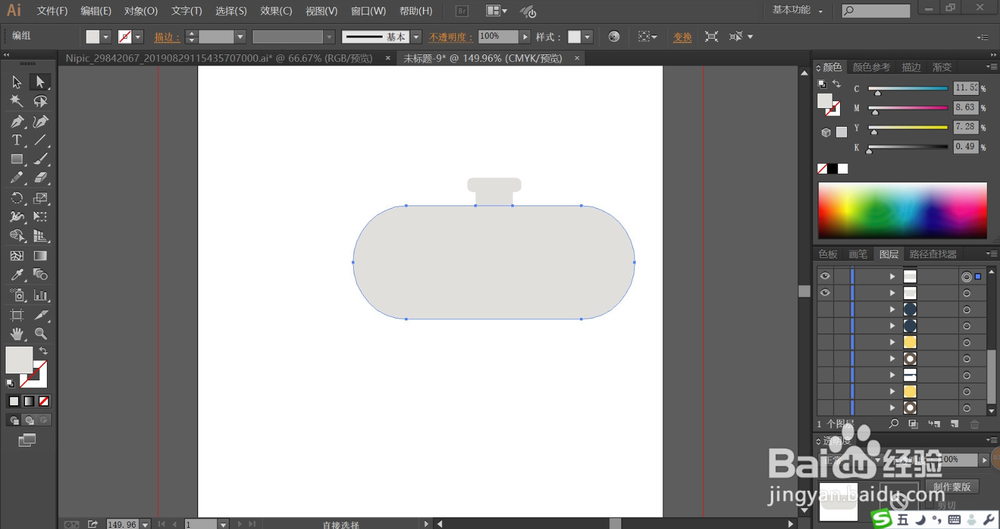Viewport: 1000px width, 529px height.
Task: Select the Gradient tool
Action: (40, 256)
